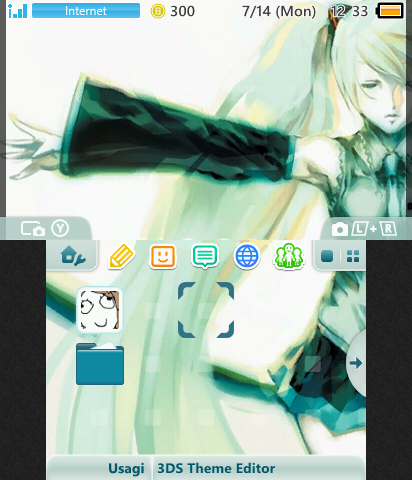Click the 12:33 clock display

click(x=349, y=11)
